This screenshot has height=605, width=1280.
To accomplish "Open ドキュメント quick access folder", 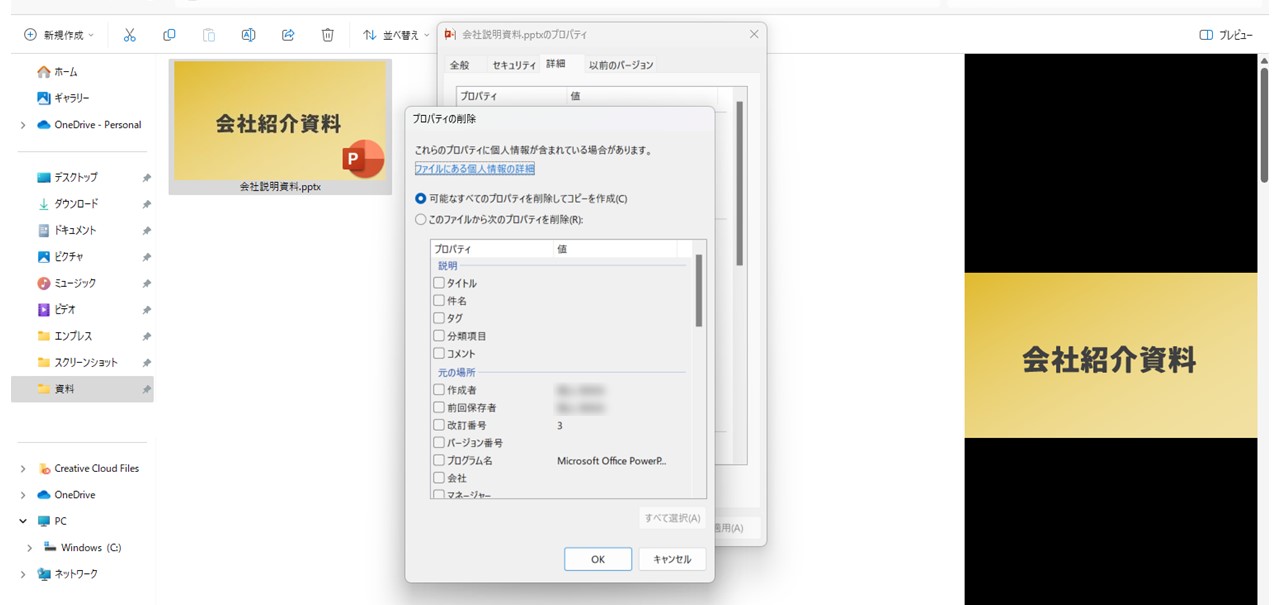I will (x=67, y=230).
